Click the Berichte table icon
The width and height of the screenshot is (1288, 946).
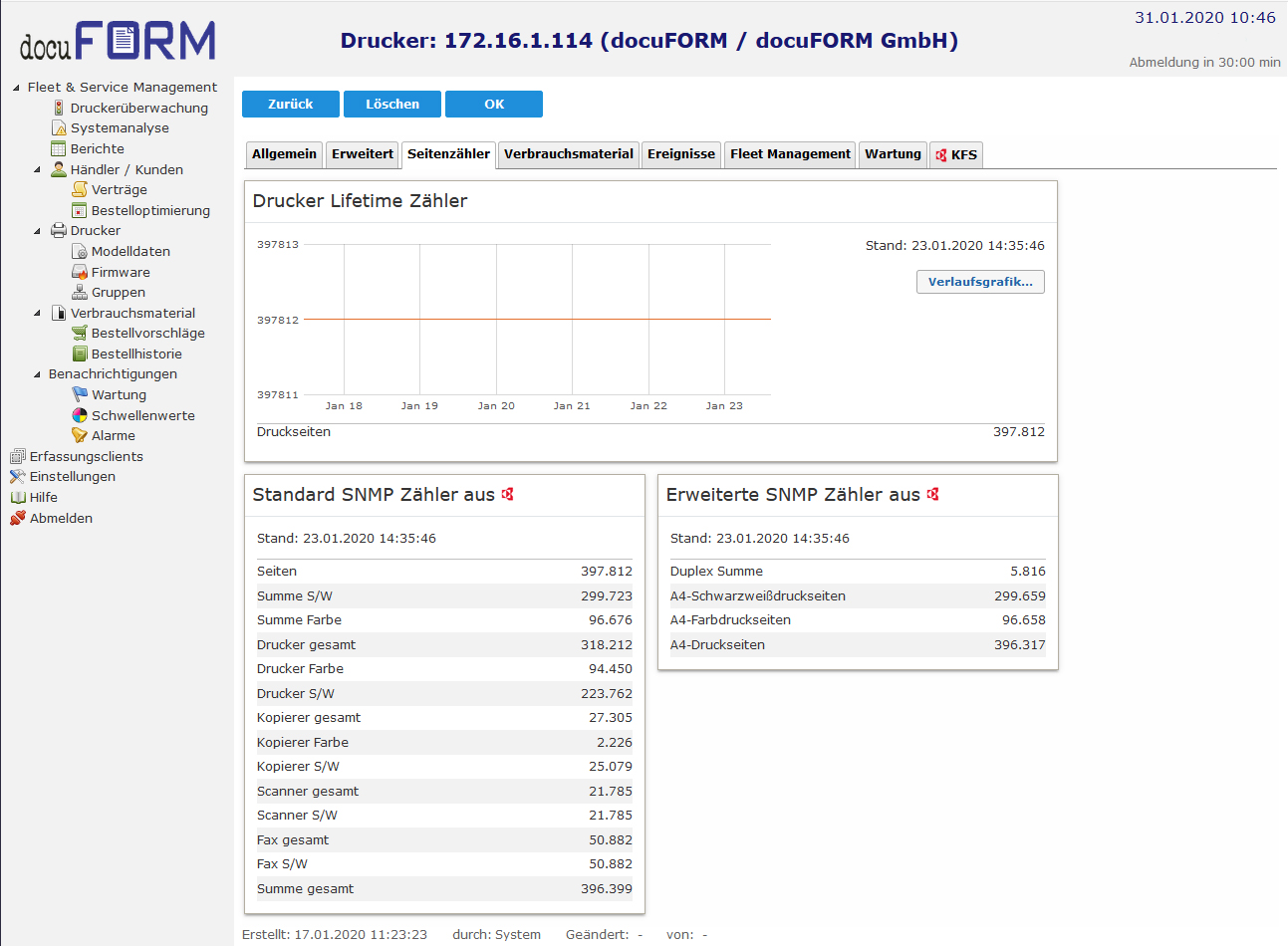point(59,149)
